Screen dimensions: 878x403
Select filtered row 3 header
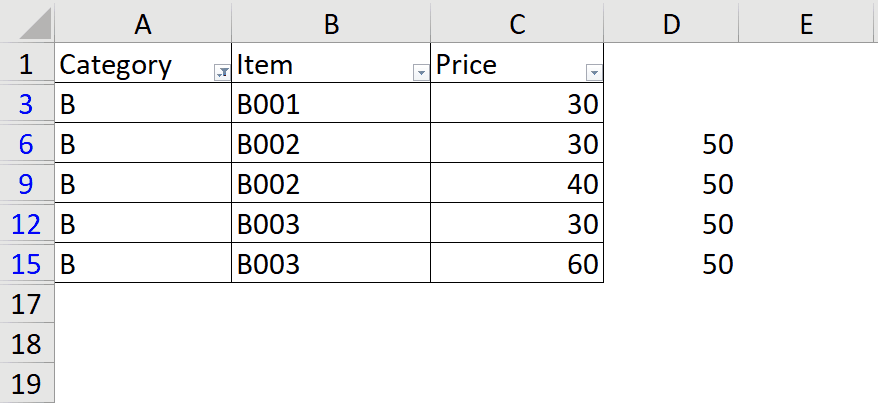coord(27,104)
